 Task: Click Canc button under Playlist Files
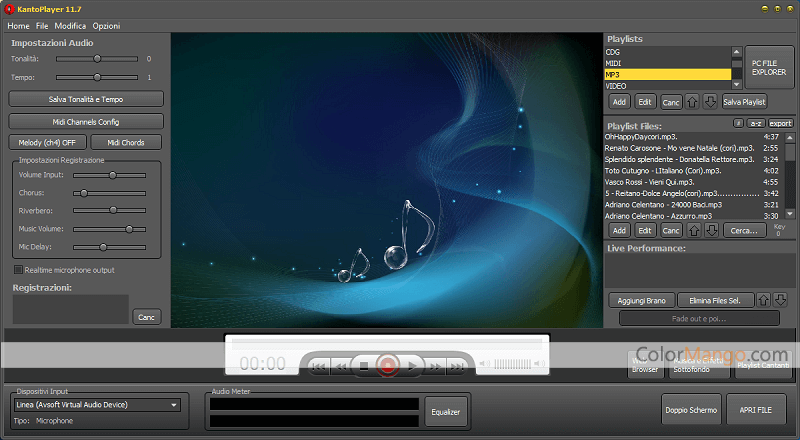click(x=671, y=231)
